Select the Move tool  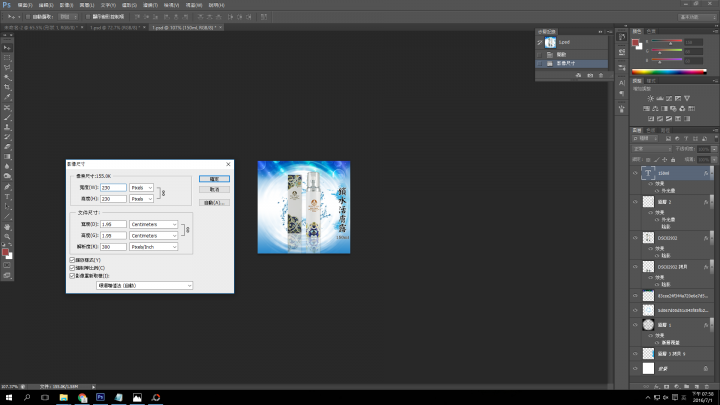point(7,48)
